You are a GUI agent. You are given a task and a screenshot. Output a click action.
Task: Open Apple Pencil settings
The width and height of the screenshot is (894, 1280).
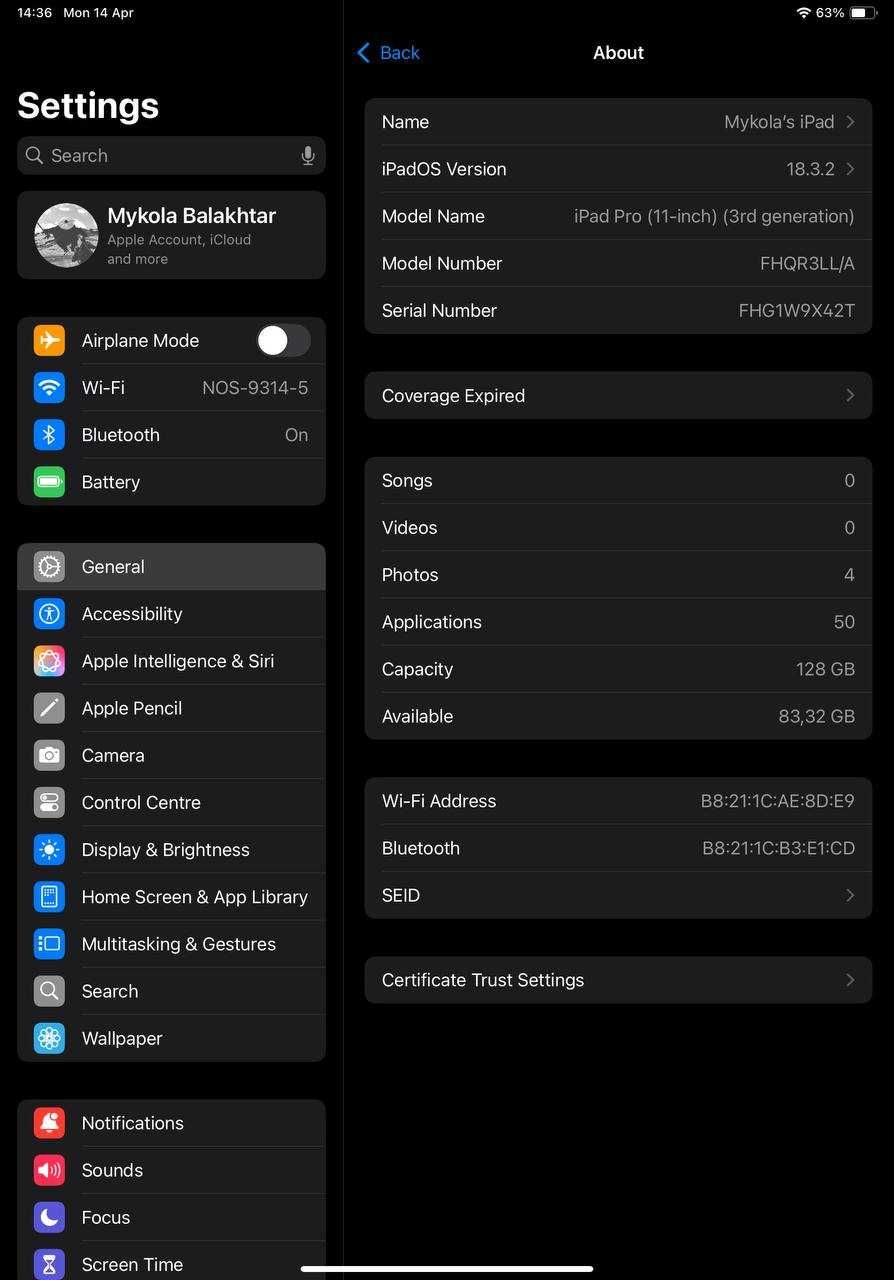click(171, 707)
